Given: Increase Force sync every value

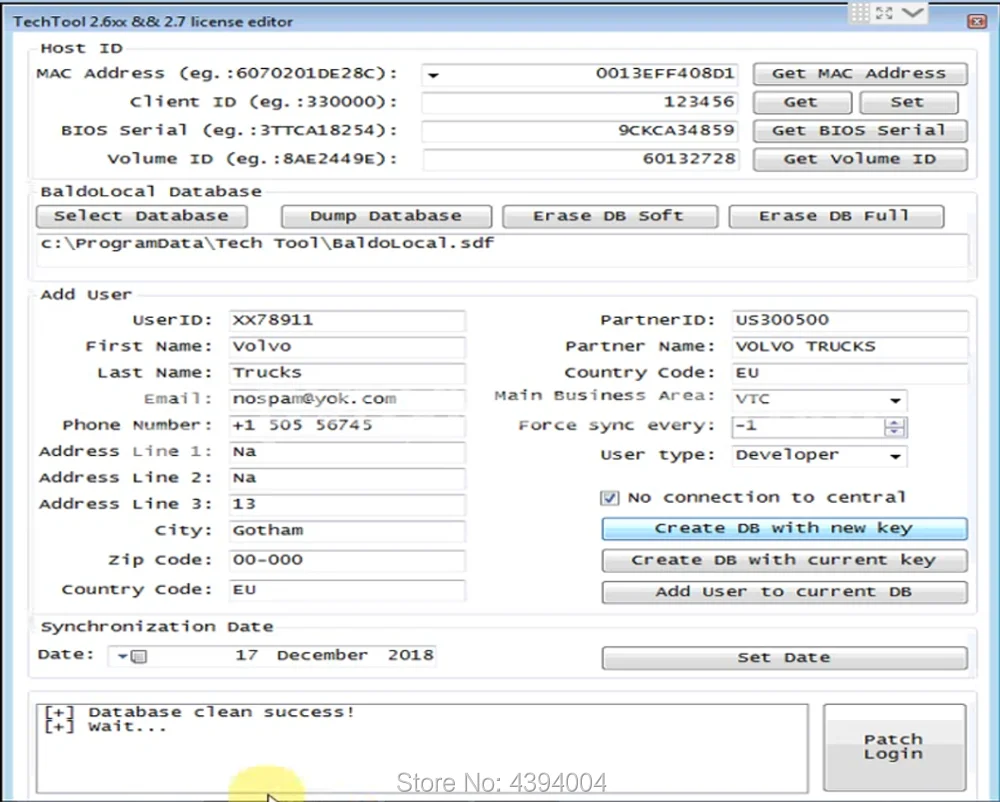Looking at the screenshot, I should pyautogui.click(x=895, y=423).
